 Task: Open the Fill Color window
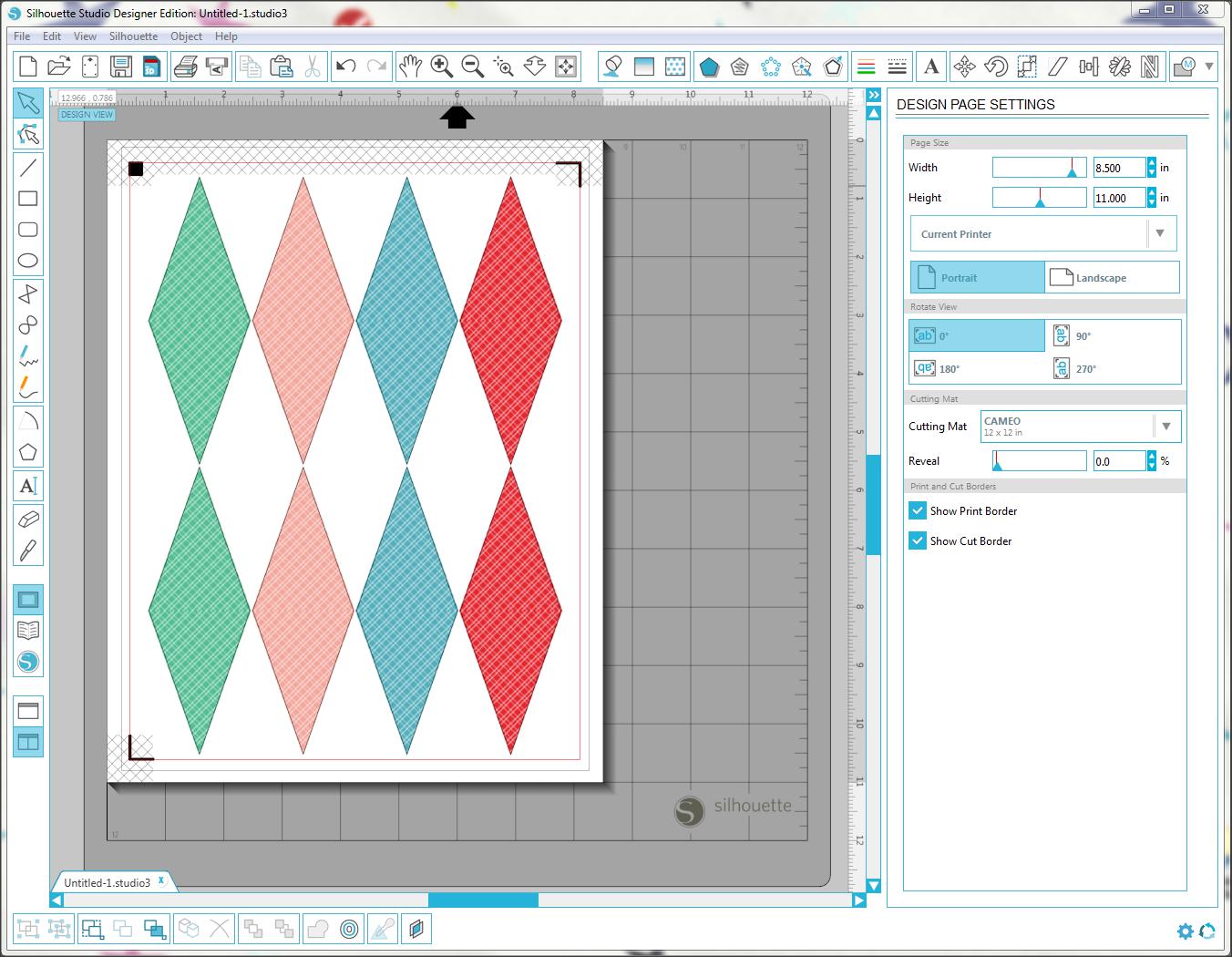[612, 66]
